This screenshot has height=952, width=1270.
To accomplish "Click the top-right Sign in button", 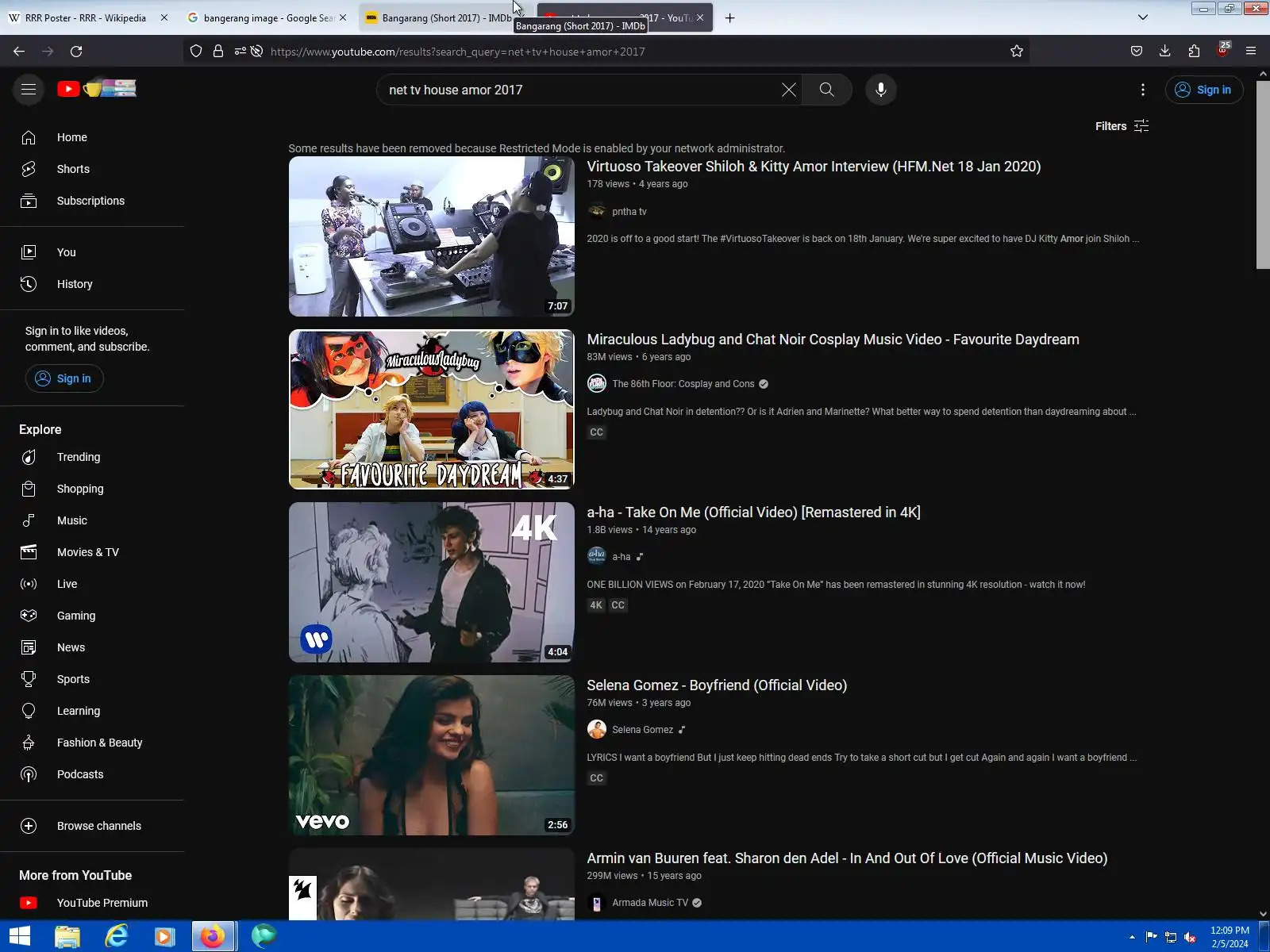I will click(x=1203, y=90).
